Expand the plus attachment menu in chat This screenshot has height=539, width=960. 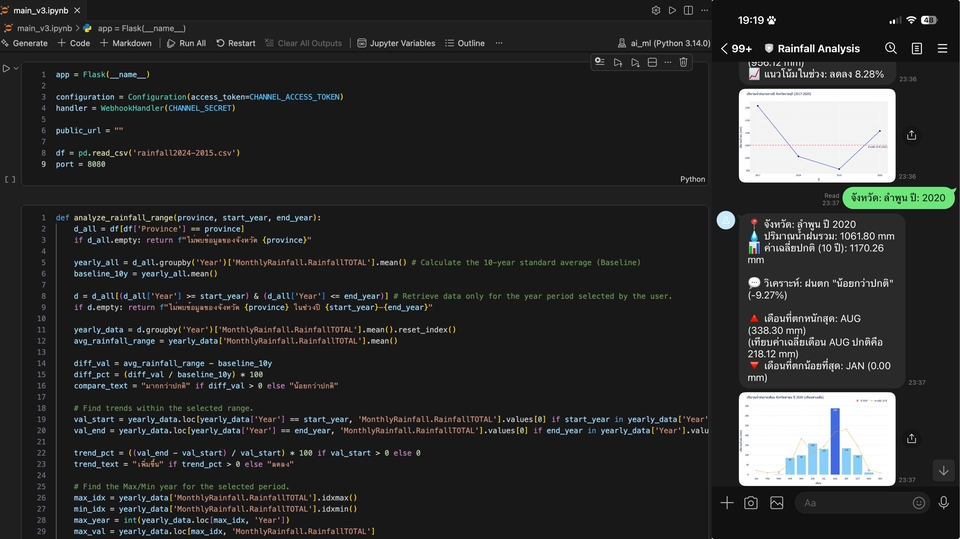(x=727, y=503)
